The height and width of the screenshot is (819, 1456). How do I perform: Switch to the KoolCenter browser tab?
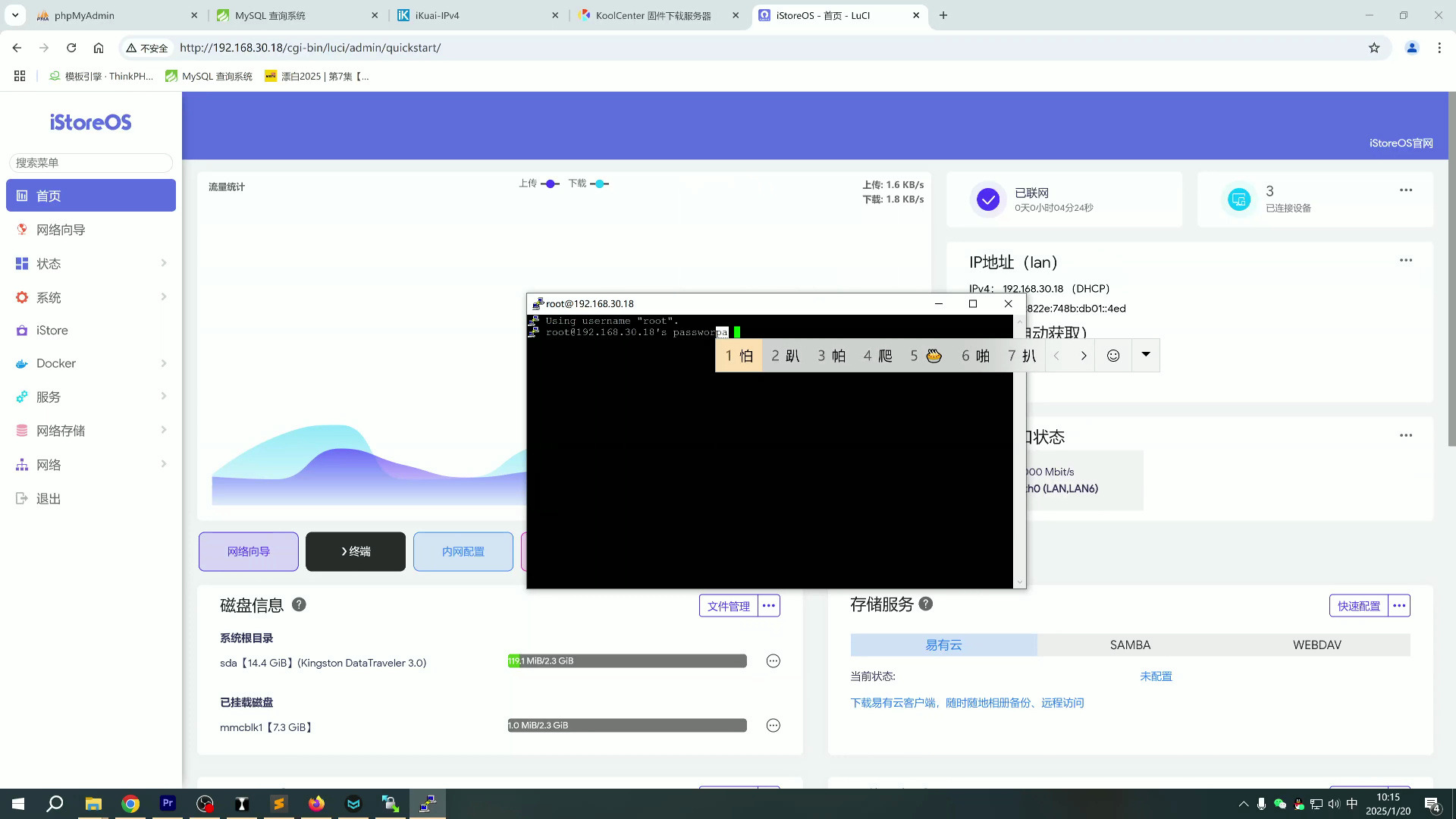point(658,15)
